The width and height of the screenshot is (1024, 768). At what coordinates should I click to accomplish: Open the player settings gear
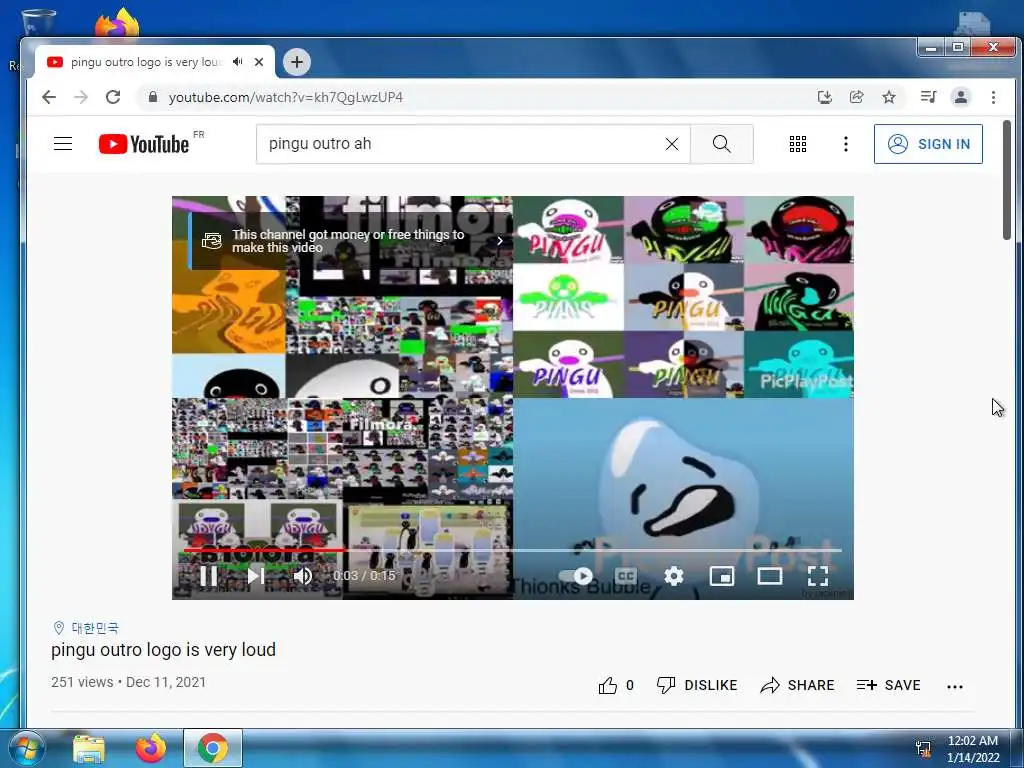674,576
